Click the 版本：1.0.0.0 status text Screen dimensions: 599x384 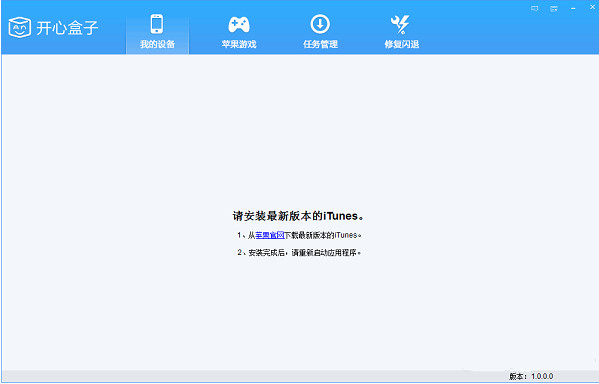pos(531,376)
